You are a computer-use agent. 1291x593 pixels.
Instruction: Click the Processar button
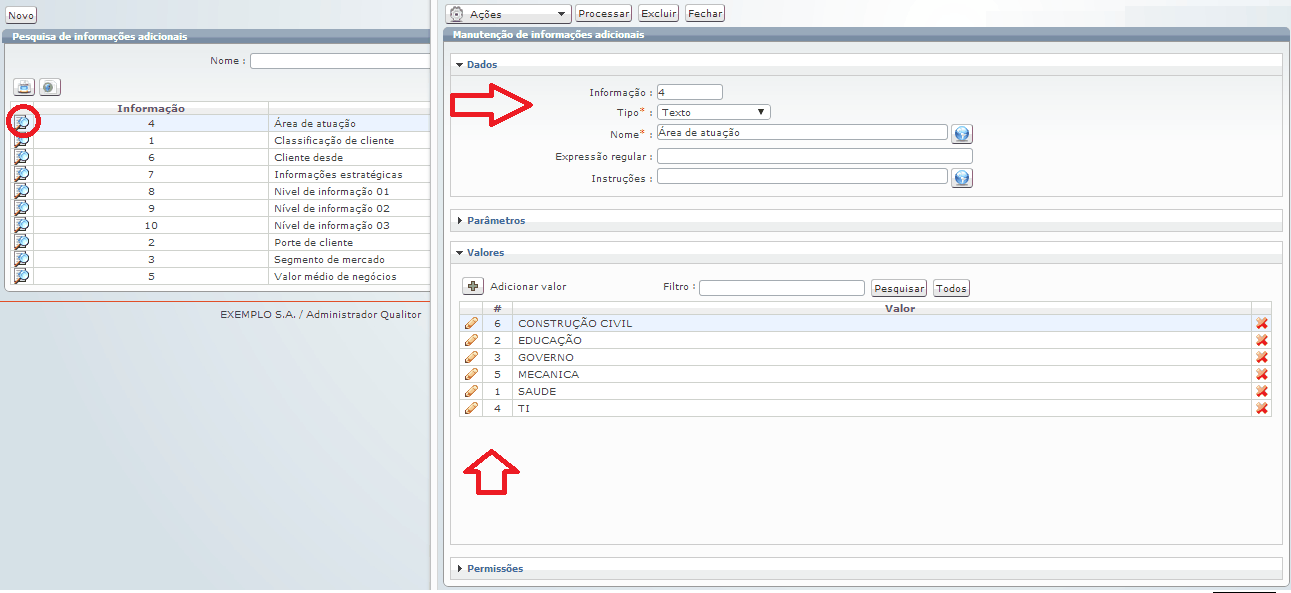pyautogui.click(x=603, y=14)
